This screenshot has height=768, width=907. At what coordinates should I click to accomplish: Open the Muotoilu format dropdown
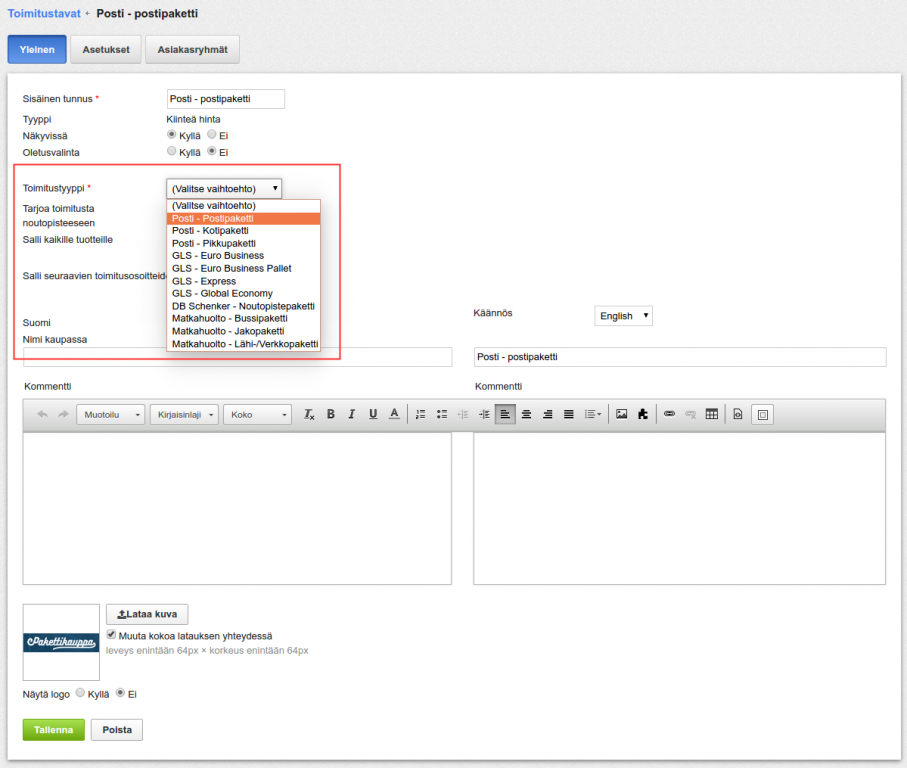[110, 415]
